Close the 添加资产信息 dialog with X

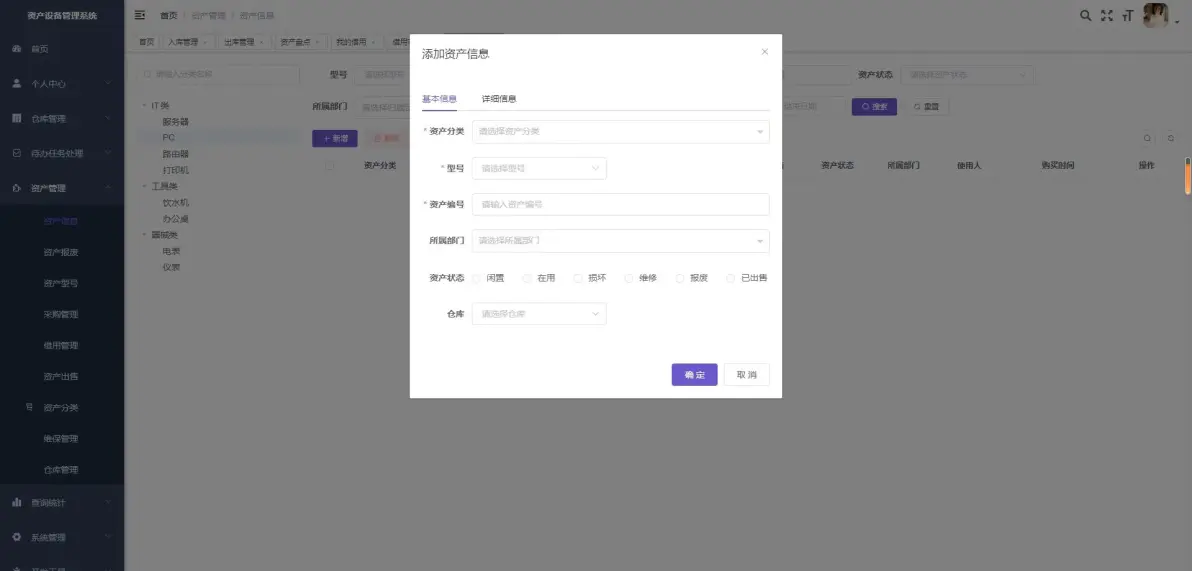(x=765, y=52)
